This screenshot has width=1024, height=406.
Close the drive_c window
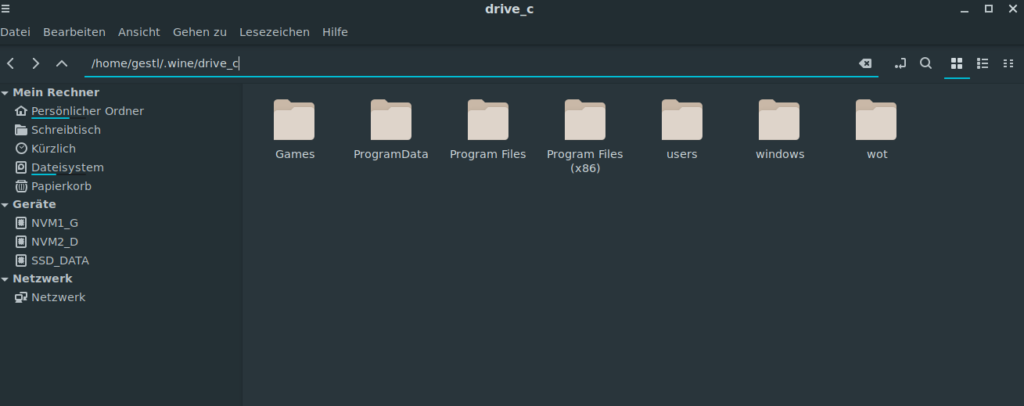pyautogui.click(x=1014, y=8)
